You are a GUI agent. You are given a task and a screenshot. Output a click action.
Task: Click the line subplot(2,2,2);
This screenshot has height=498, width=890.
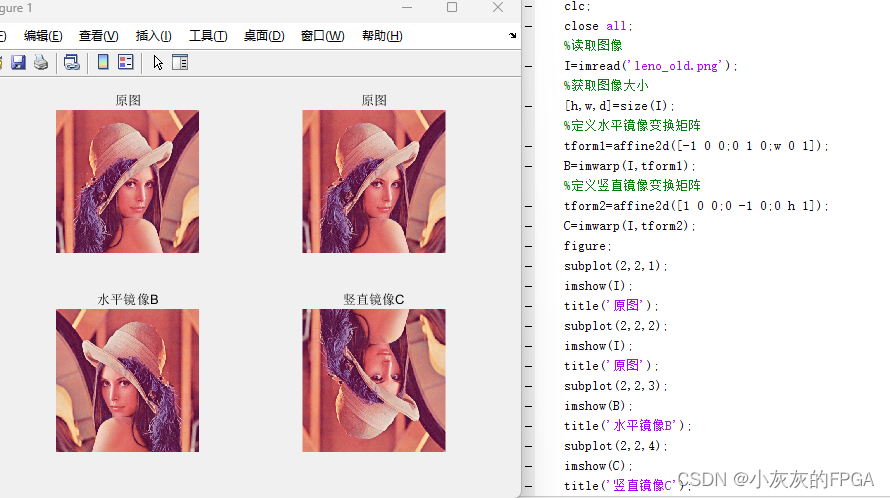(x=616, y=326)
